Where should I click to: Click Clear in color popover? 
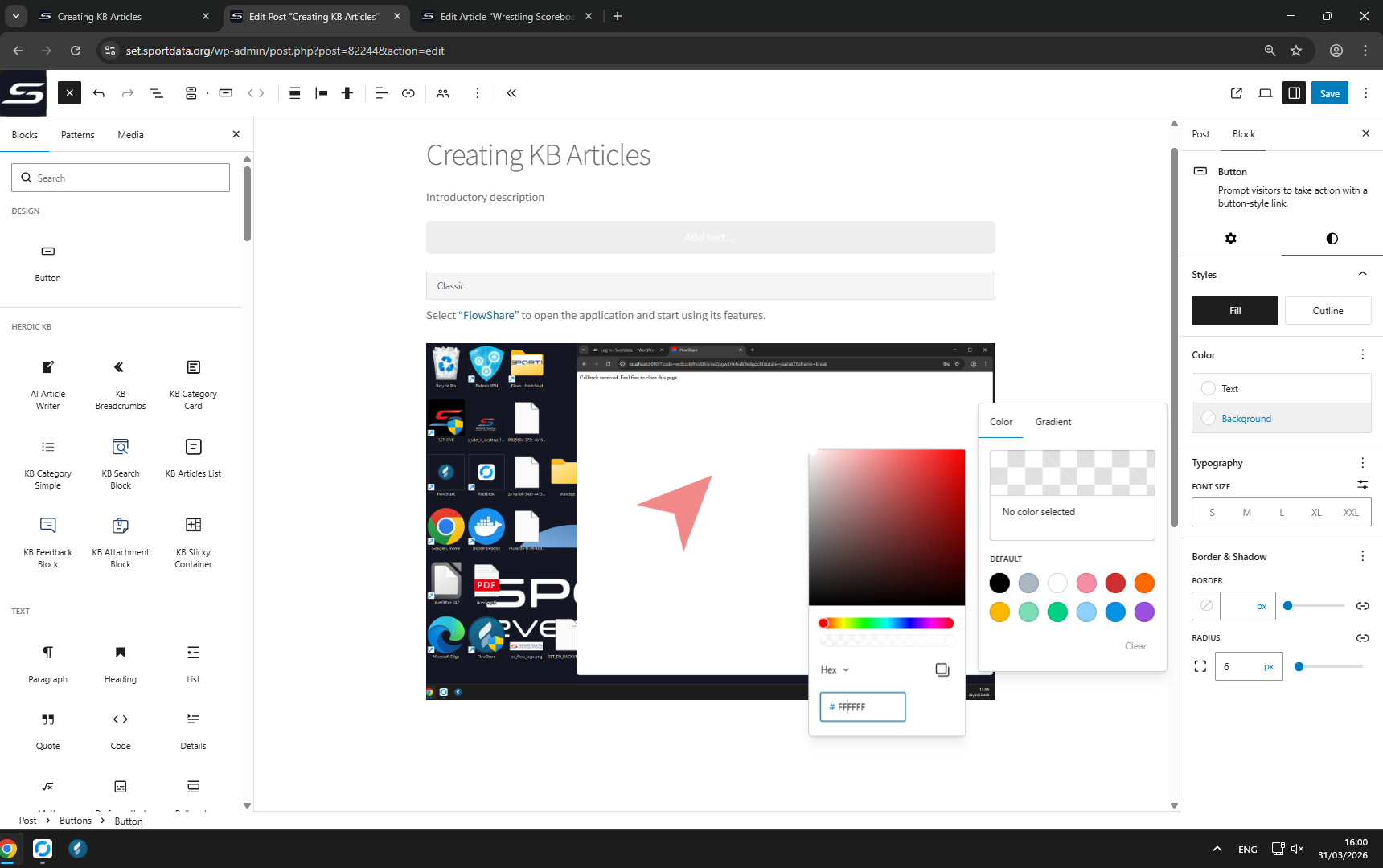coord(1135,646)
